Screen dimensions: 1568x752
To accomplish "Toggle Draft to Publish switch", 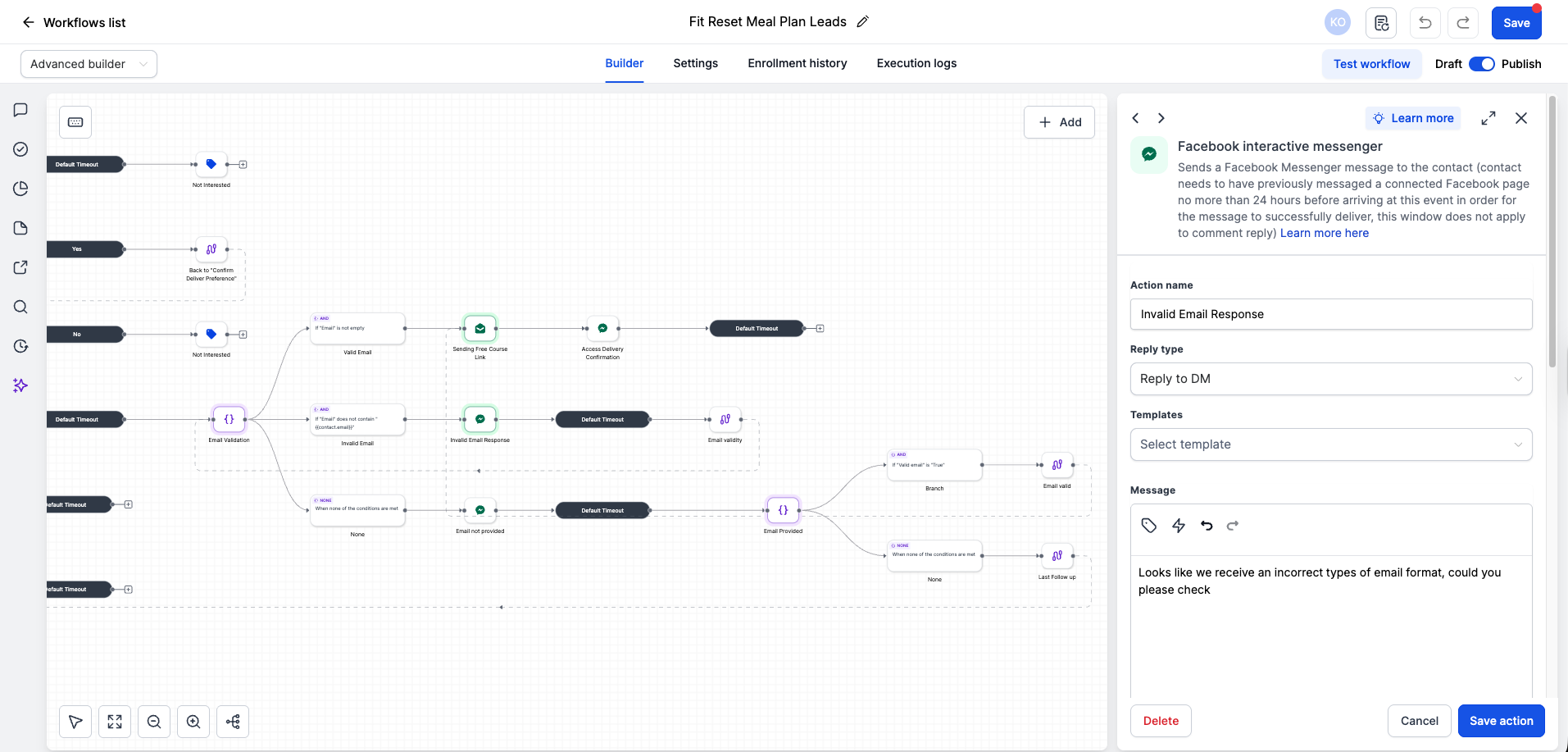I will click(1482, 64).
